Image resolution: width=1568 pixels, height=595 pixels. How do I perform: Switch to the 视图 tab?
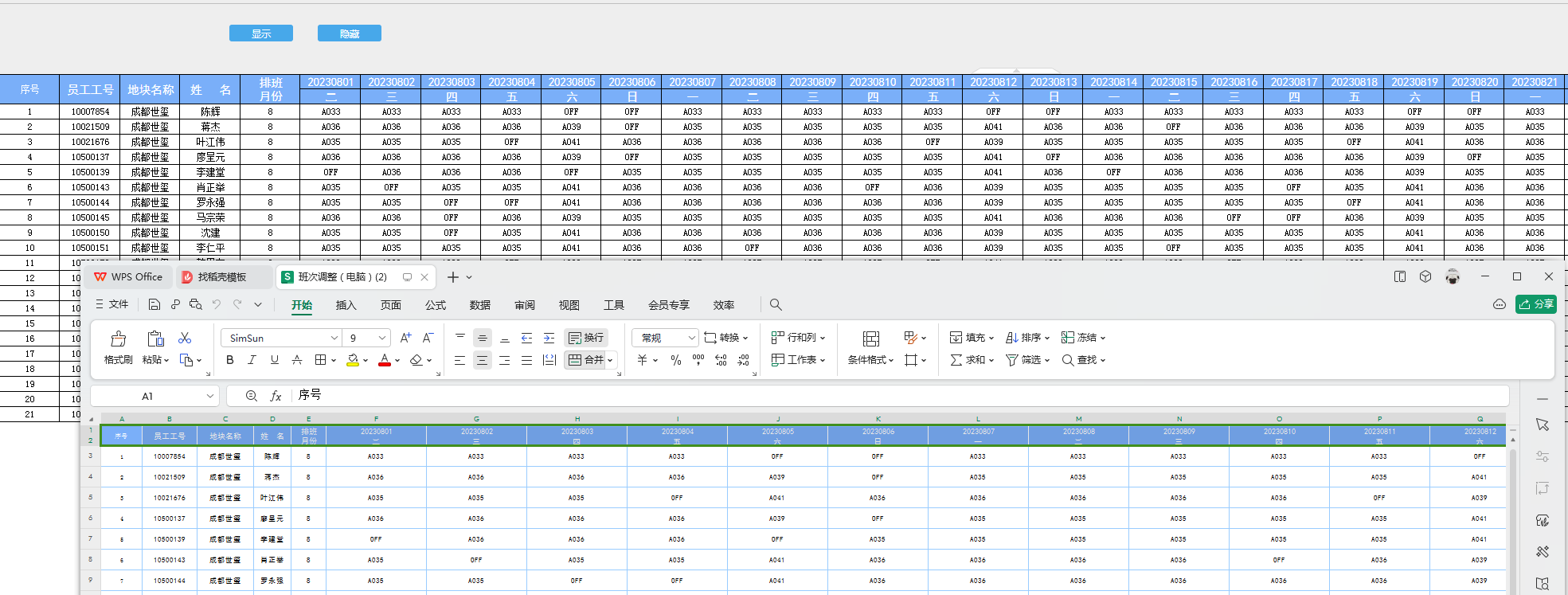[569, 305]
